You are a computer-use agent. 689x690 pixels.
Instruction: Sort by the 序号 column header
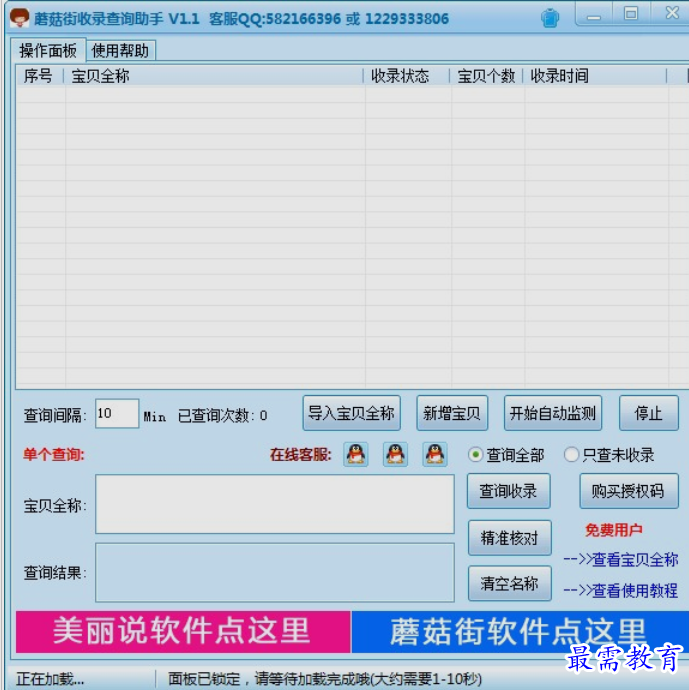40,76
